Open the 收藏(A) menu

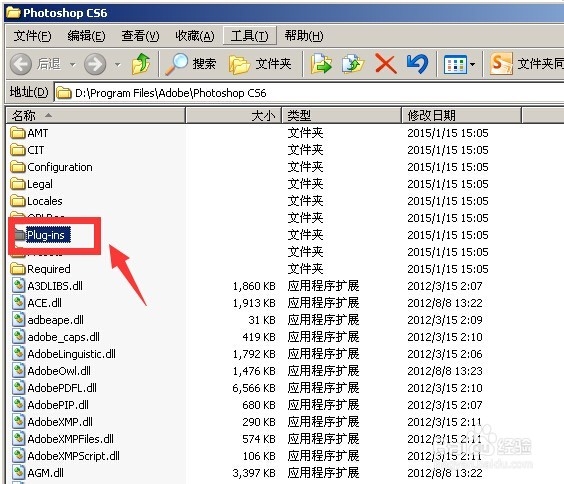(x=195, y=36)
